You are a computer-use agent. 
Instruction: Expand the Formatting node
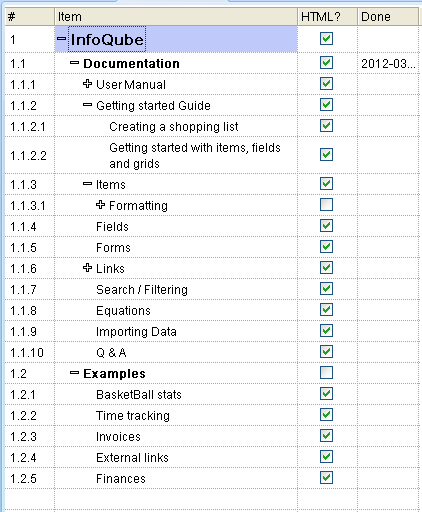coord(100,204)
